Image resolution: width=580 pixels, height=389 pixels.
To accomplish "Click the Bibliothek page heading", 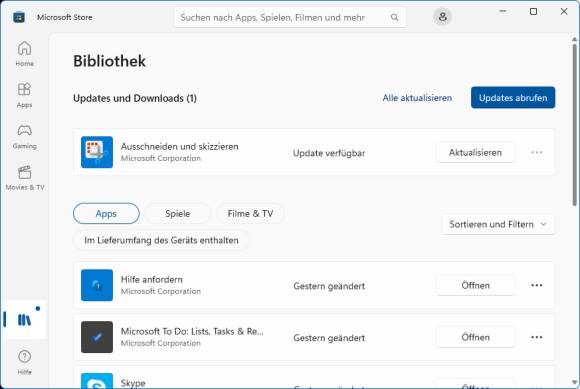I will coord(109,61).
